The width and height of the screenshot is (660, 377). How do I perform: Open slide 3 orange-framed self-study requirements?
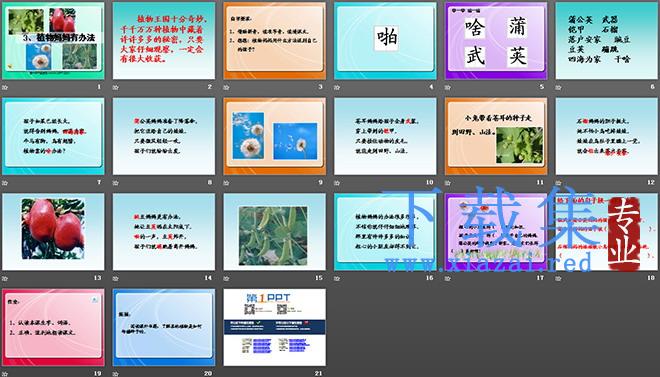tap(274, 41)
